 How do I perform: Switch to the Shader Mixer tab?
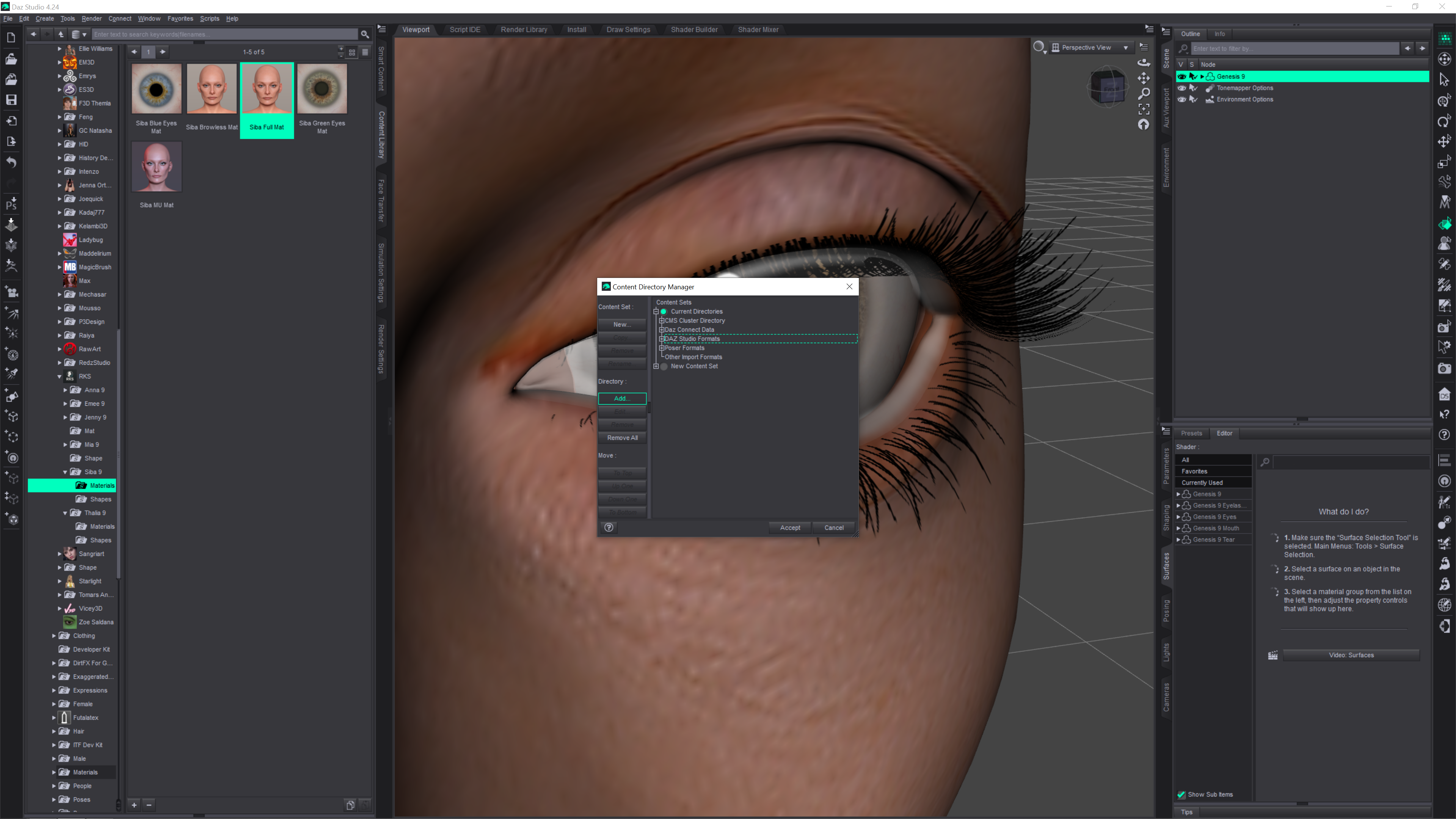tap(758, 30)
